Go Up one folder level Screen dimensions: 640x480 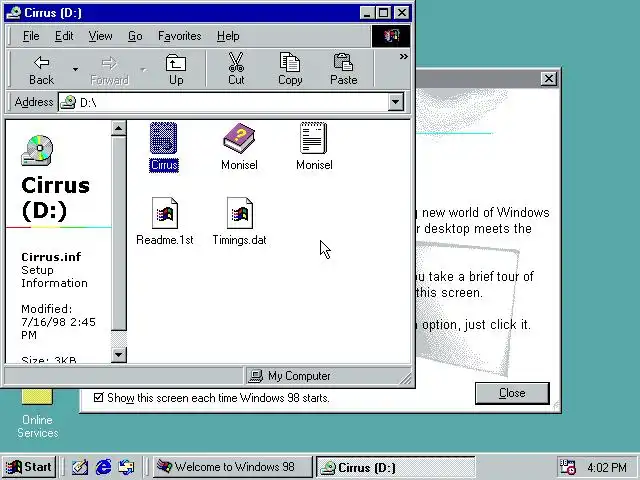click(x=176, y=69)
